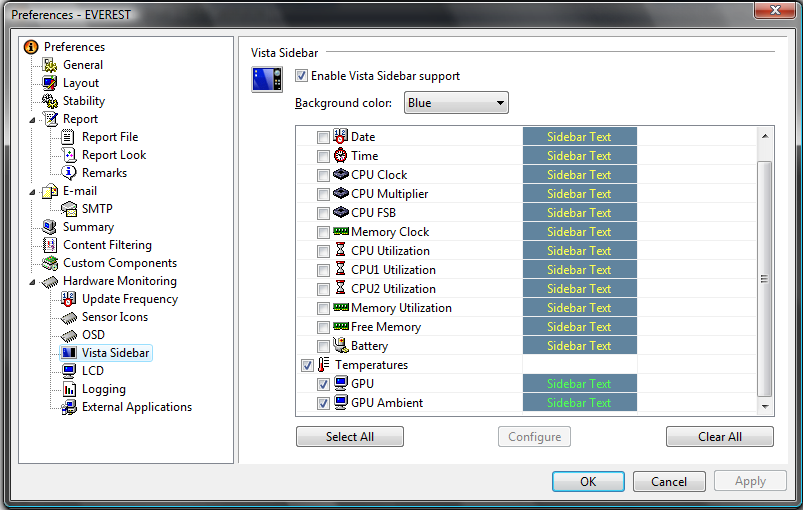Click the Logging chart icon
The height and width of the screenshot is (510, 803).
click(x=69, y=389)
